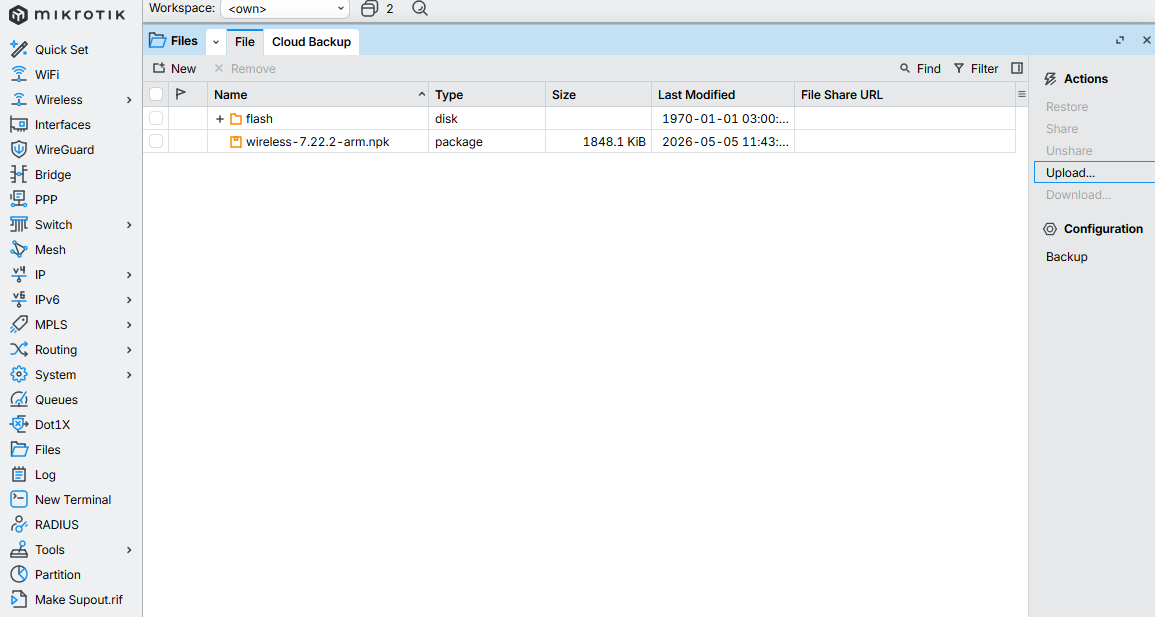Sort by File Share URL column
This screenshot has height=617, width=1155.
[905, 94]
